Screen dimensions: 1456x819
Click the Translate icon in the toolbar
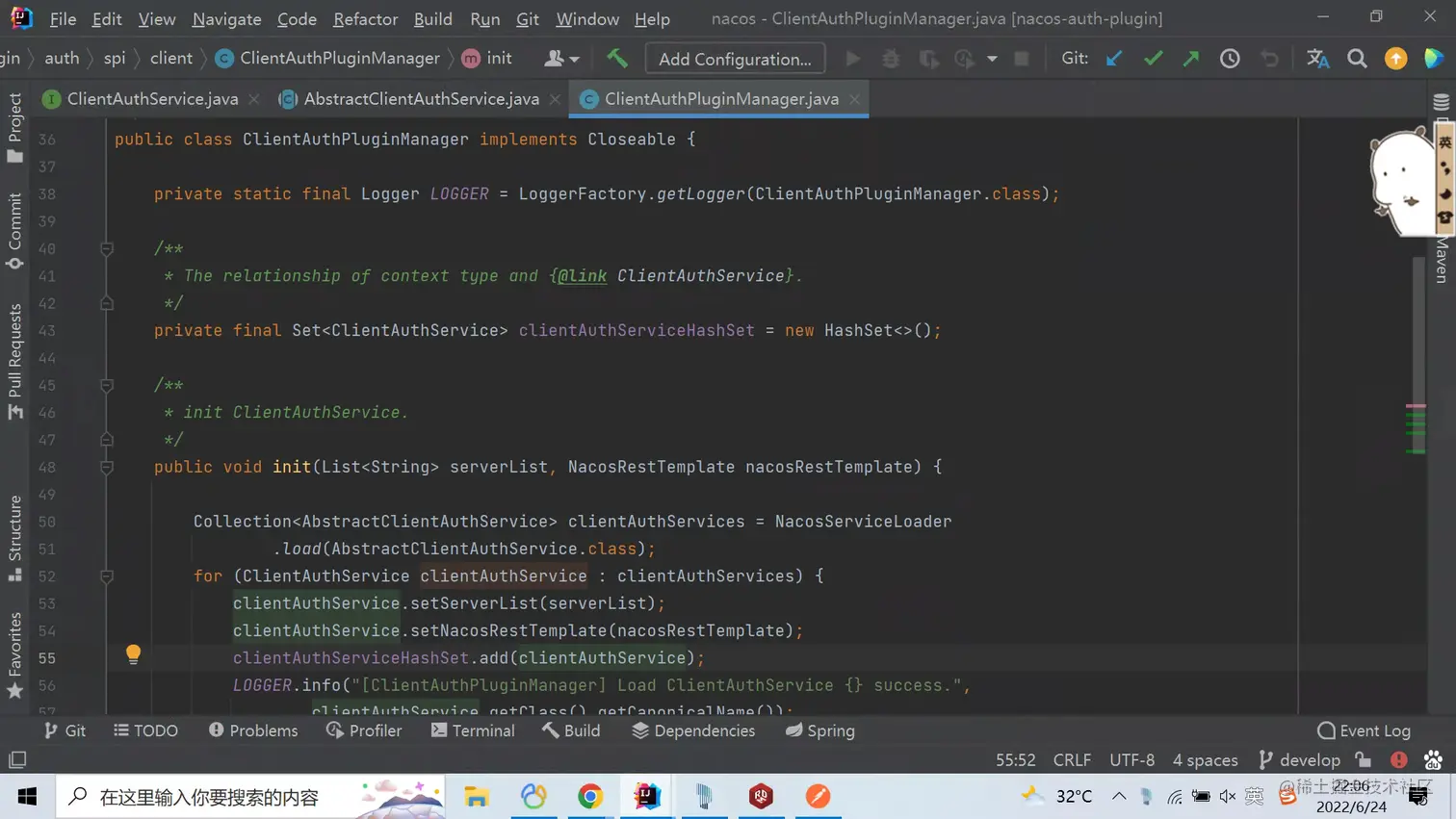pyautogui.click(x=1317, y=59)
